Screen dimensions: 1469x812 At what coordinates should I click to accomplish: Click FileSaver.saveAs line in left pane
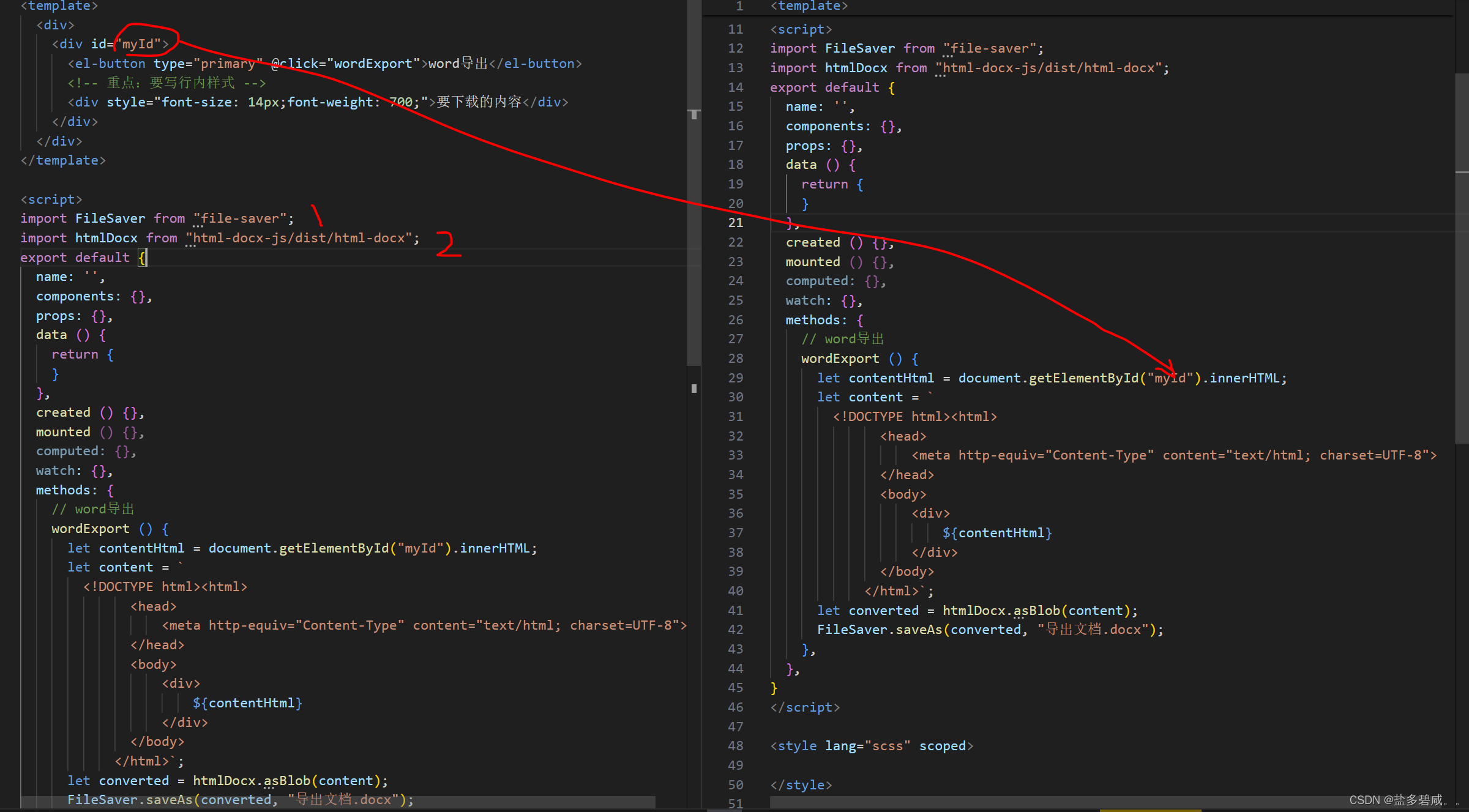241,800
